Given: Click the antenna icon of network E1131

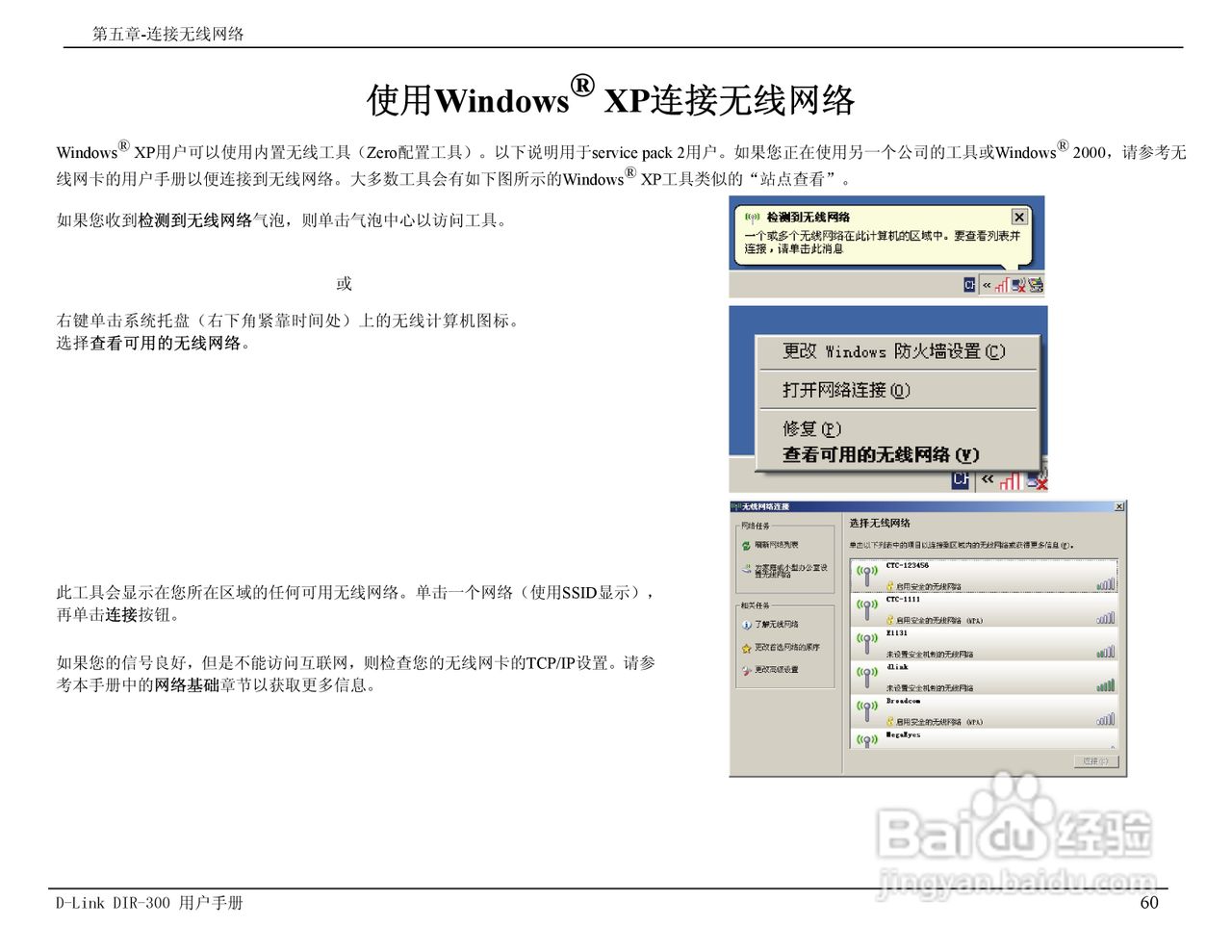Looking at the screenshot, I should click(867, 642).
